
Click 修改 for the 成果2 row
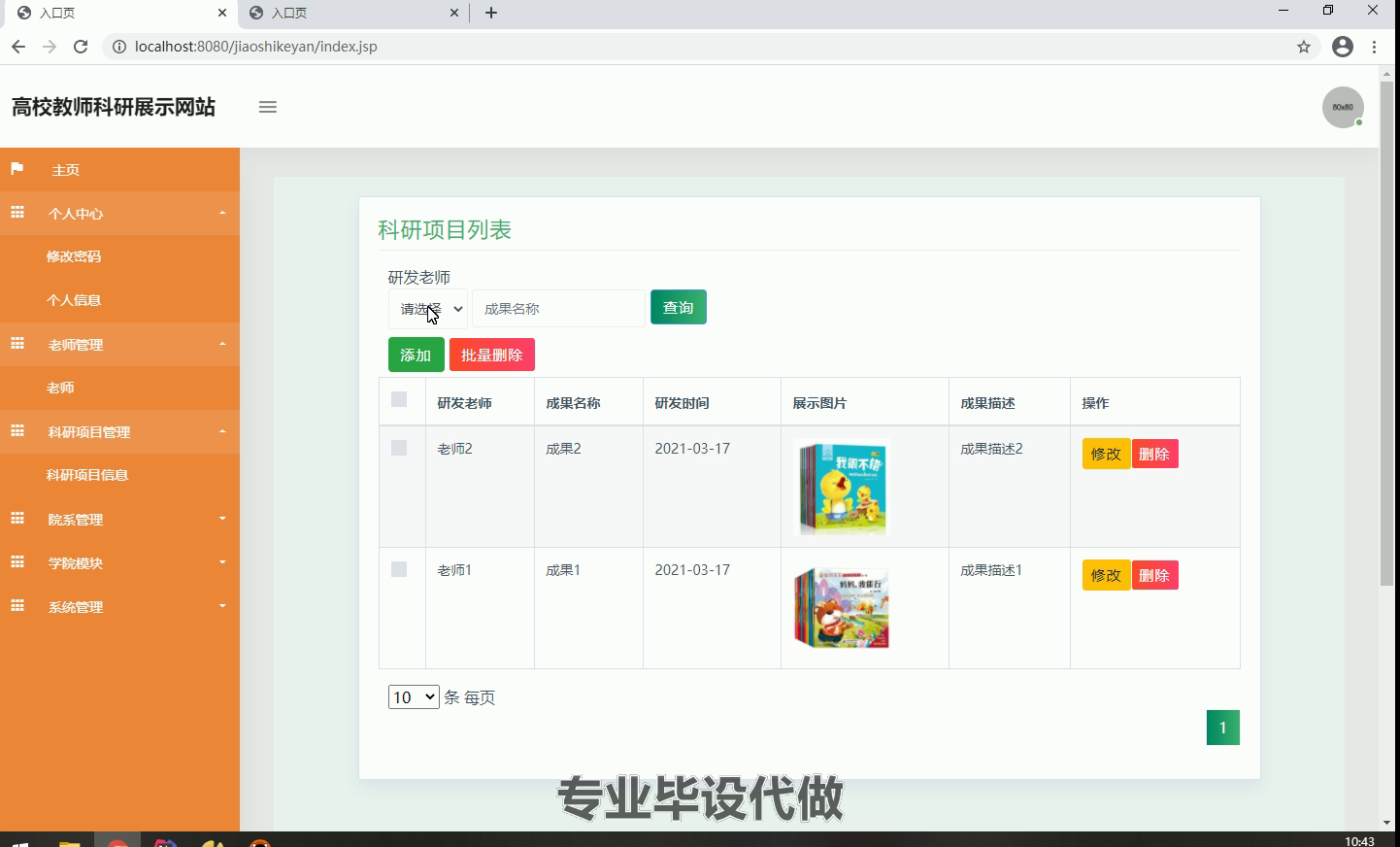1106,454
